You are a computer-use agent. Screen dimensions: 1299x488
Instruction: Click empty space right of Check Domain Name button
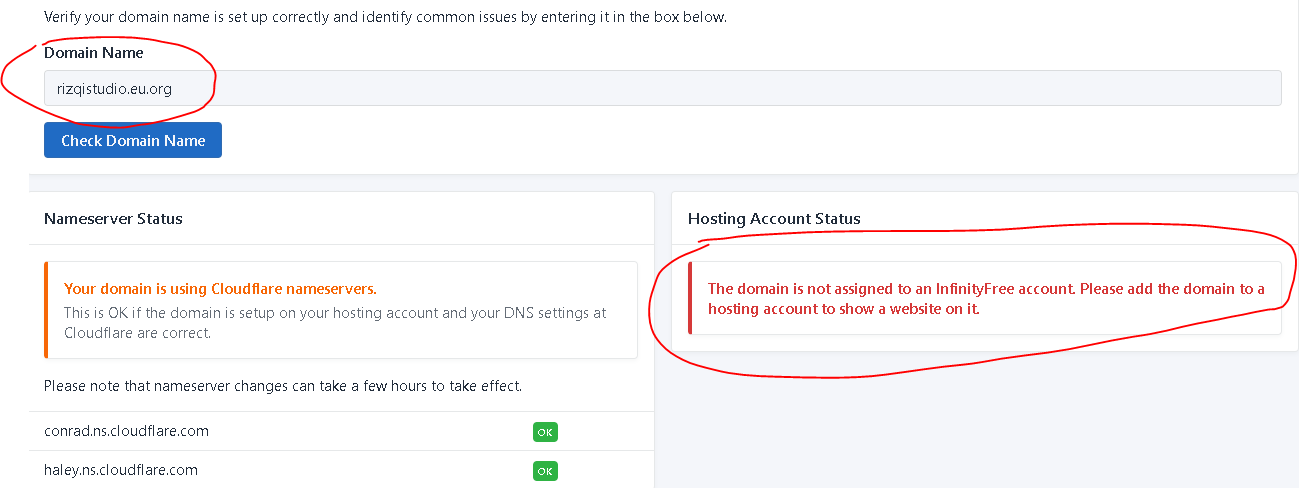(700, 141)
